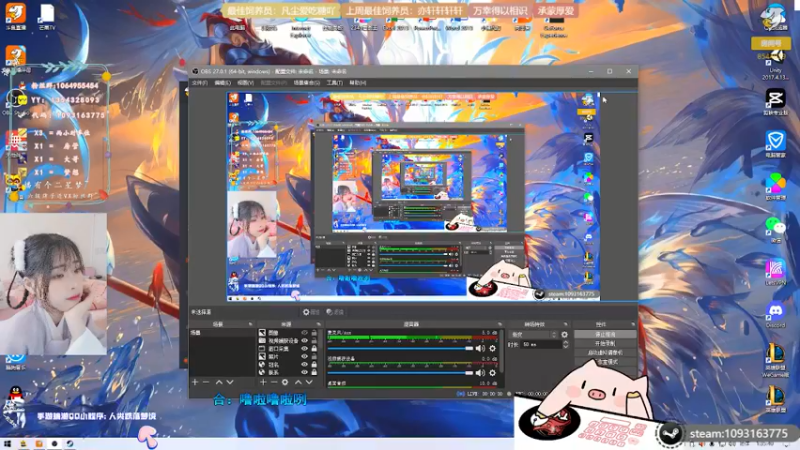This screenshot has width=800, height=450.
Task: Add a new source with the plus icon in the Sources panel
Action: pos(263,382)
